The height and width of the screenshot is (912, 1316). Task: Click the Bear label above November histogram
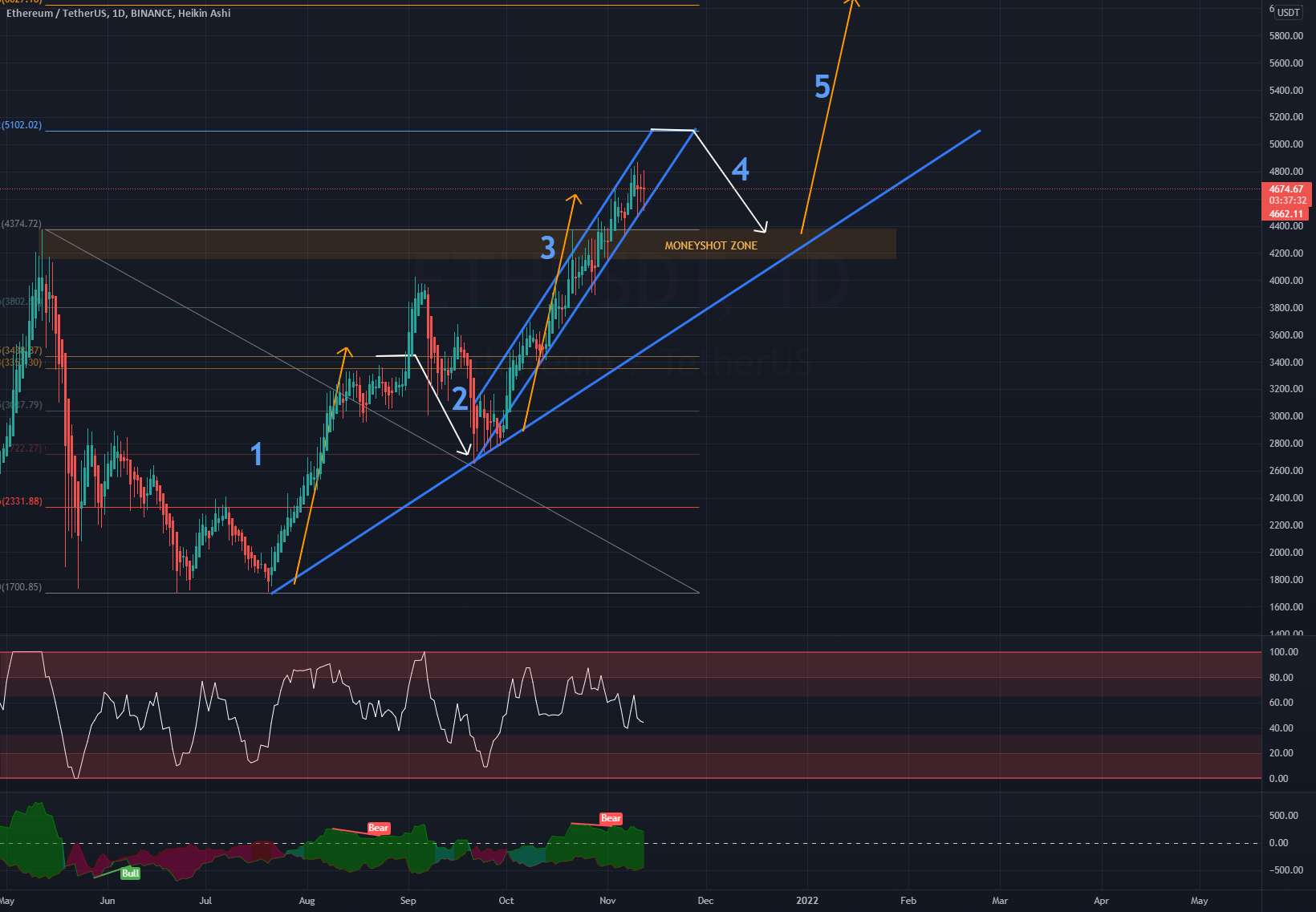coord(611,818)
